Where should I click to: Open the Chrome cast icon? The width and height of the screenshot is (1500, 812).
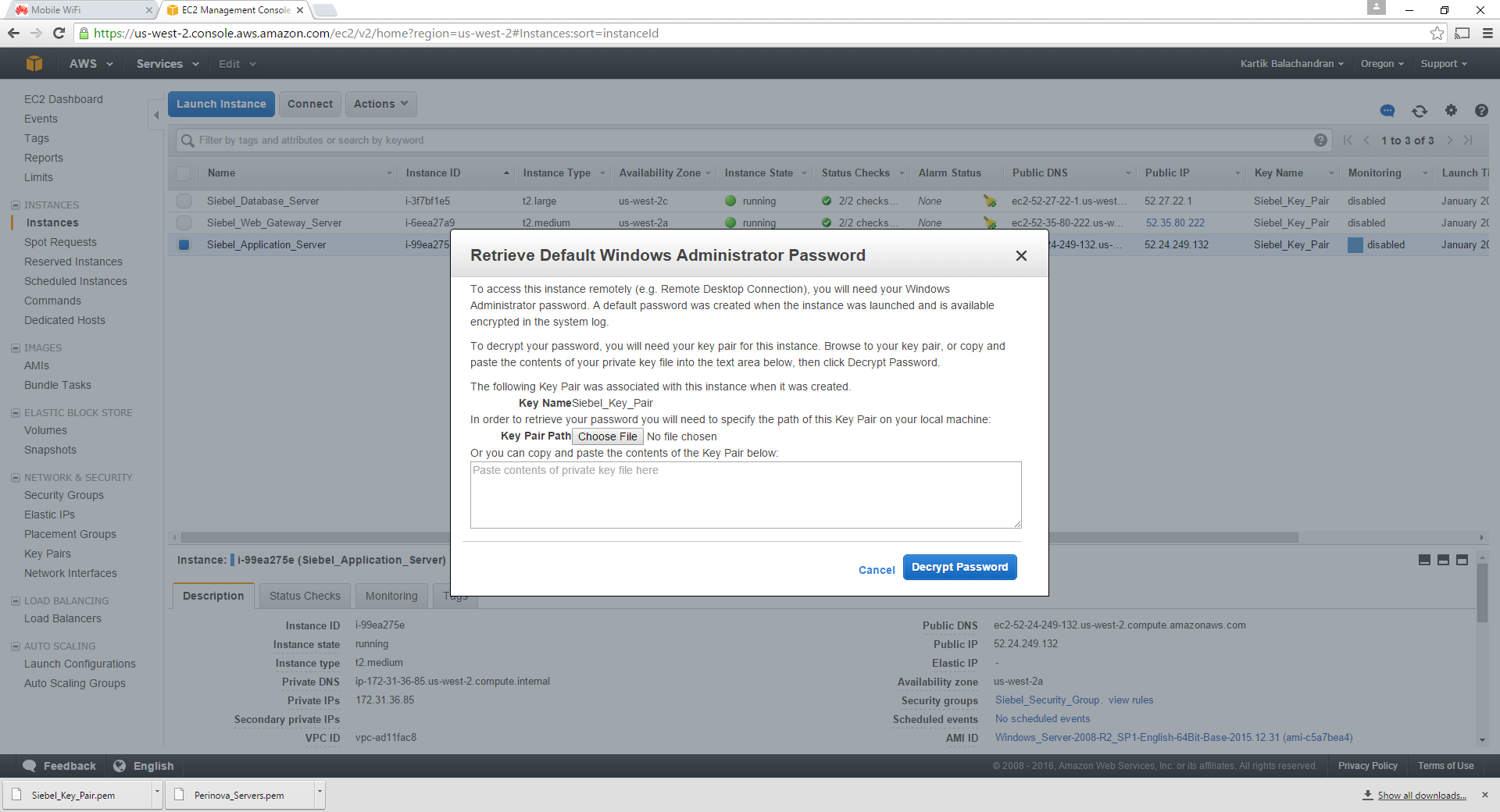point(1462,33)
